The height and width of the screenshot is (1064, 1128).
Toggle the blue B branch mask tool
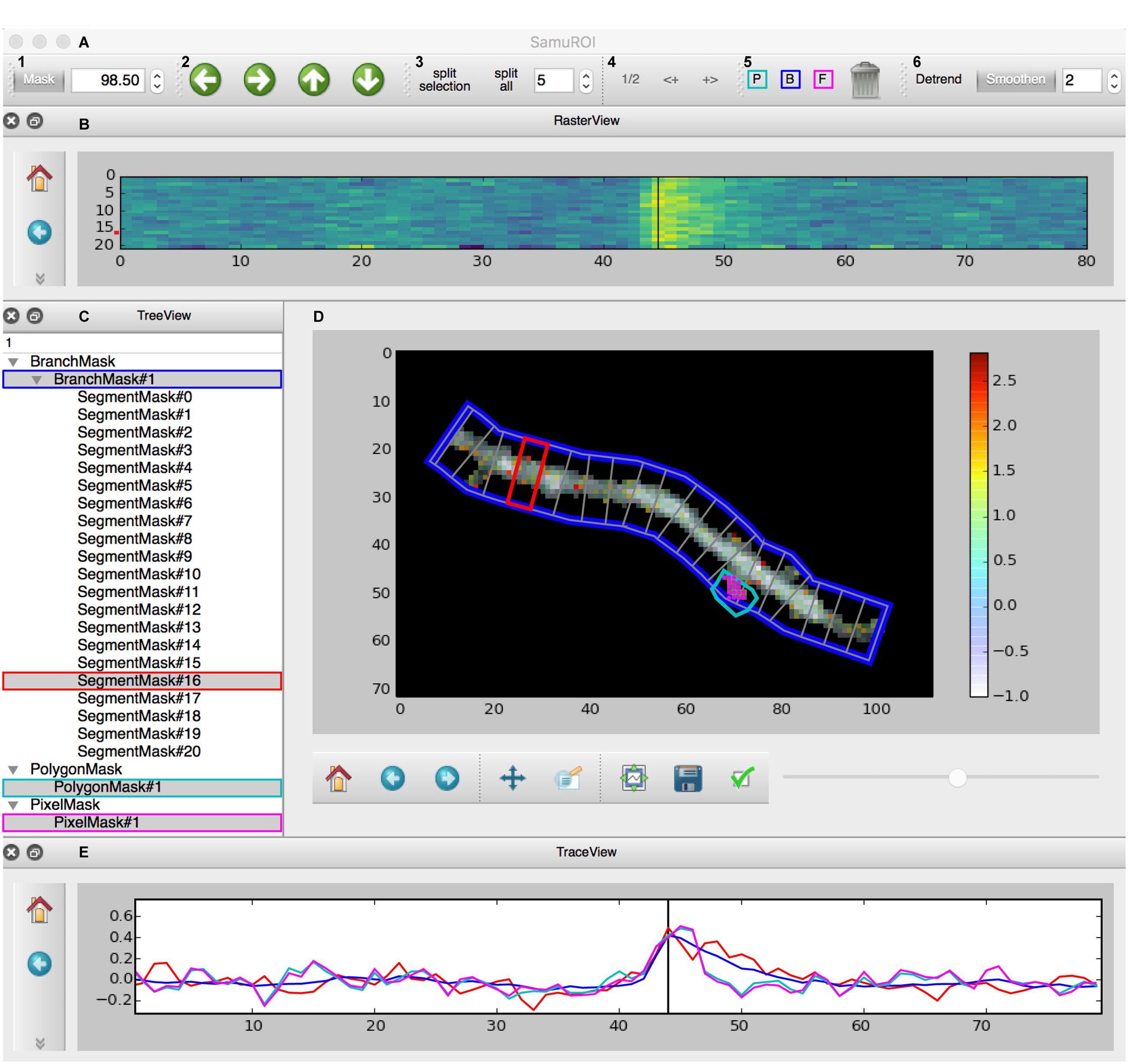[x=790, y=79]
